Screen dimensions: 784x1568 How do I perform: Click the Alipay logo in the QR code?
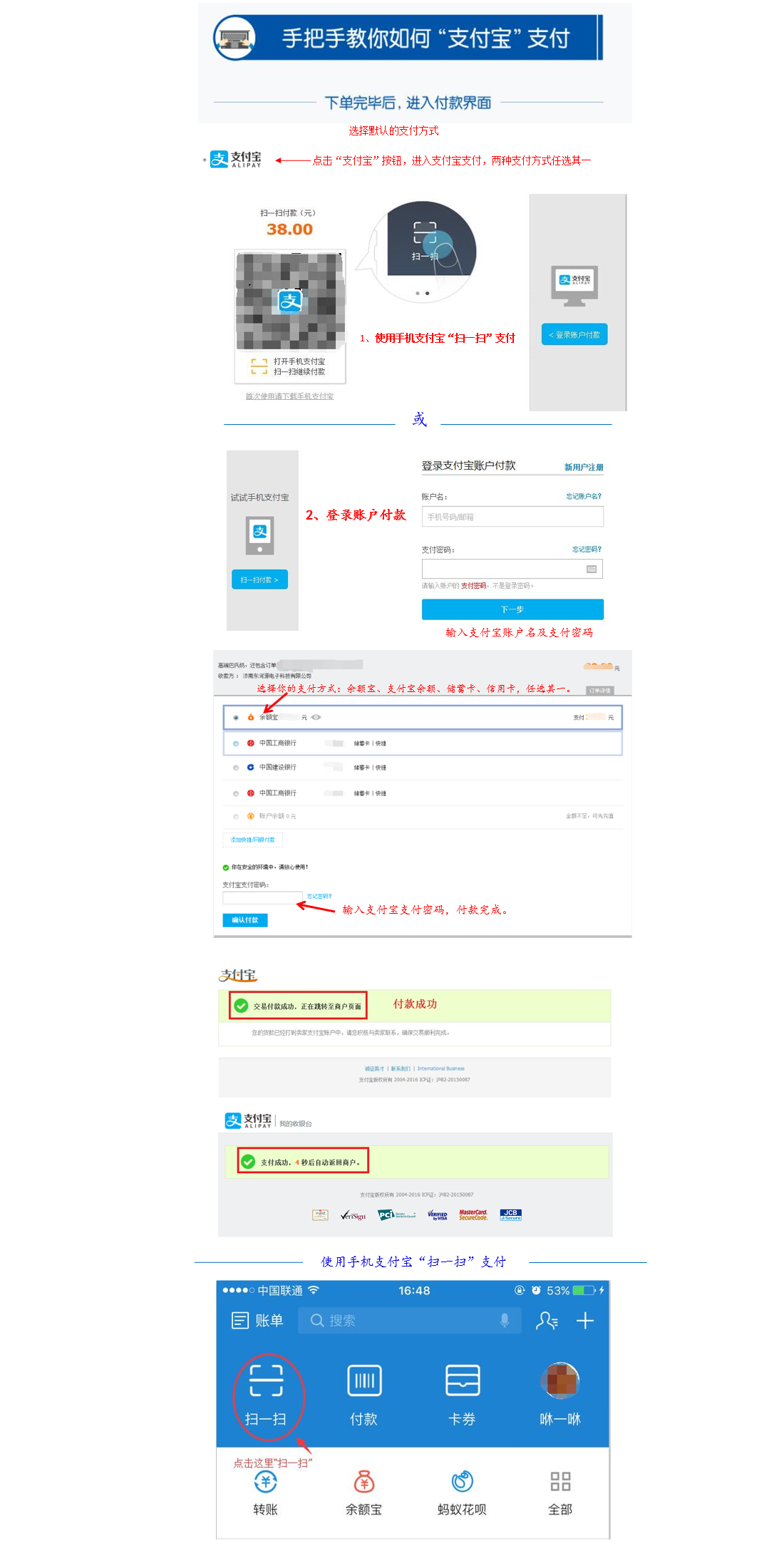[290, 301]
